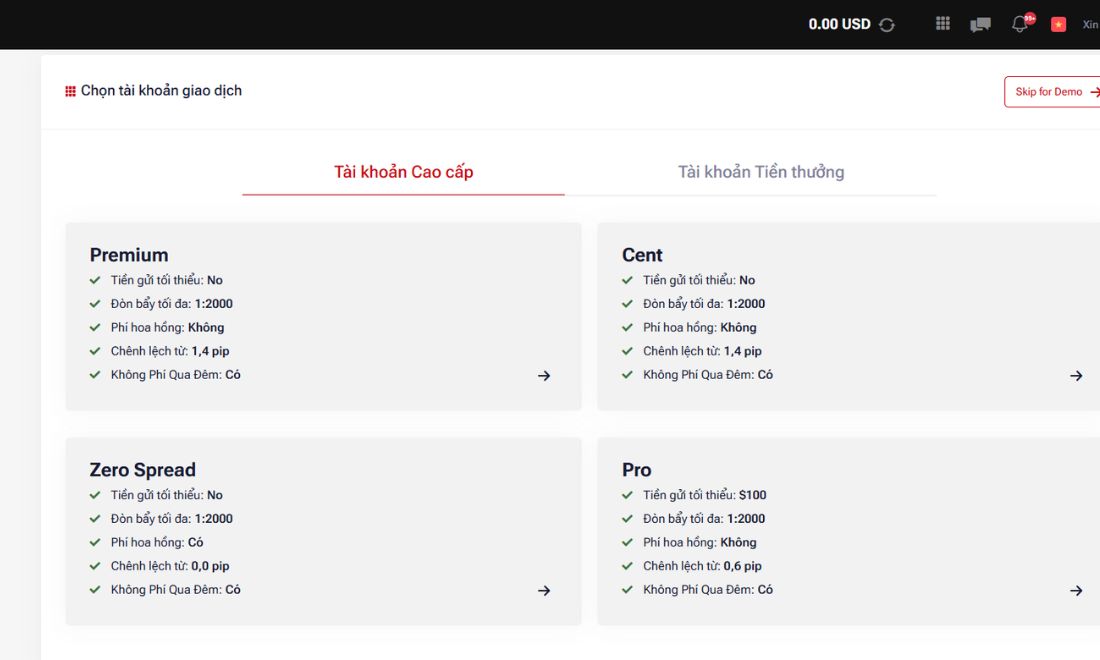Click the Skip for Demo button

pos(1052,92)
